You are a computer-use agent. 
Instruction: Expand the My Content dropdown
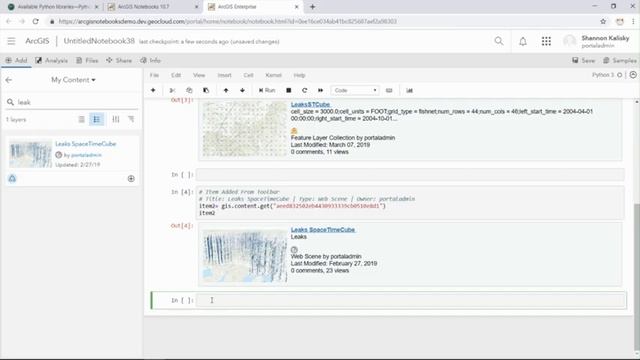[73, 80]
